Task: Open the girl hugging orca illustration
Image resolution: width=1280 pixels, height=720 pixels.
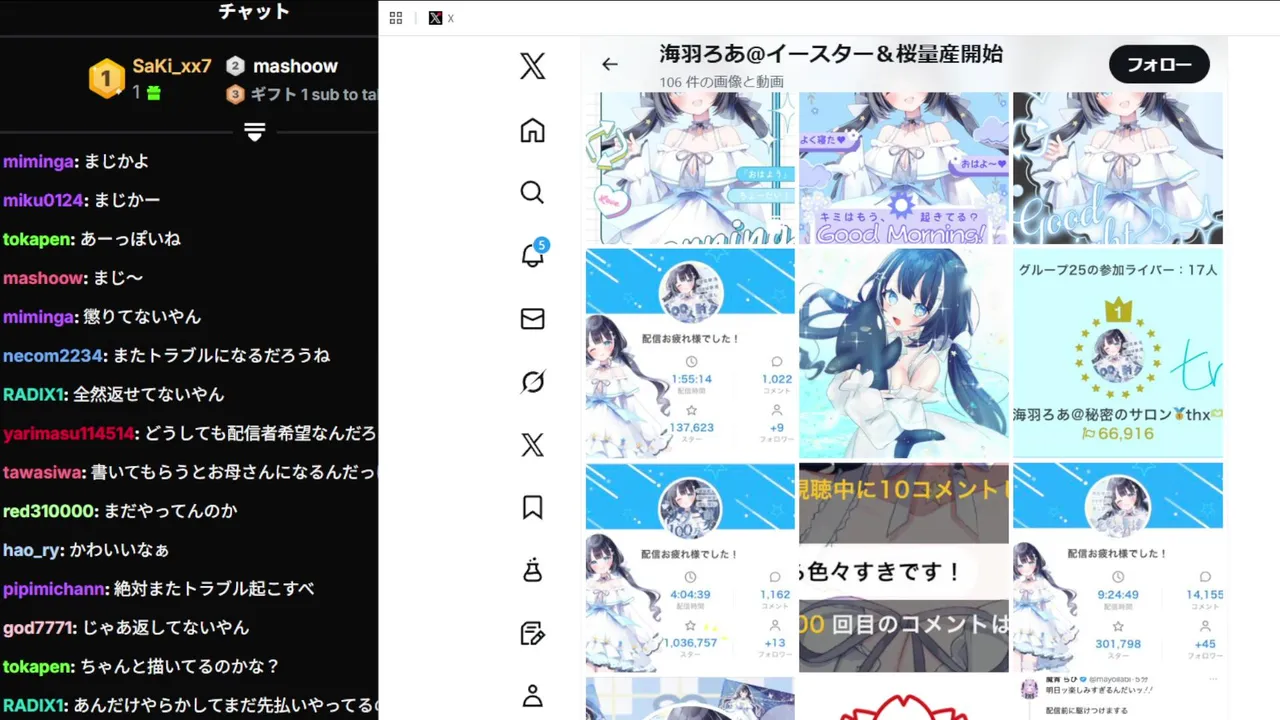Action: pos(904,354)
